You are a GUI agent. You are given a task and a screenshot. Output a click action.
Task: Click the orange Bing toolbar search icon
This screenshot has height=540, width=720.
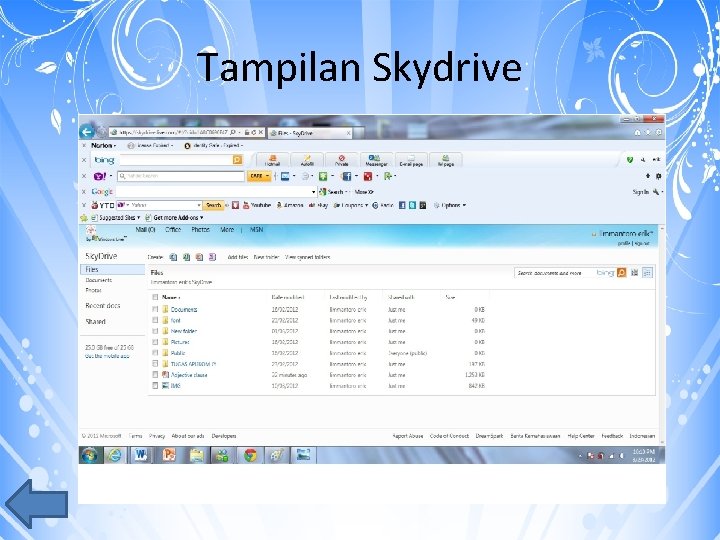click(x=237, y=159)
